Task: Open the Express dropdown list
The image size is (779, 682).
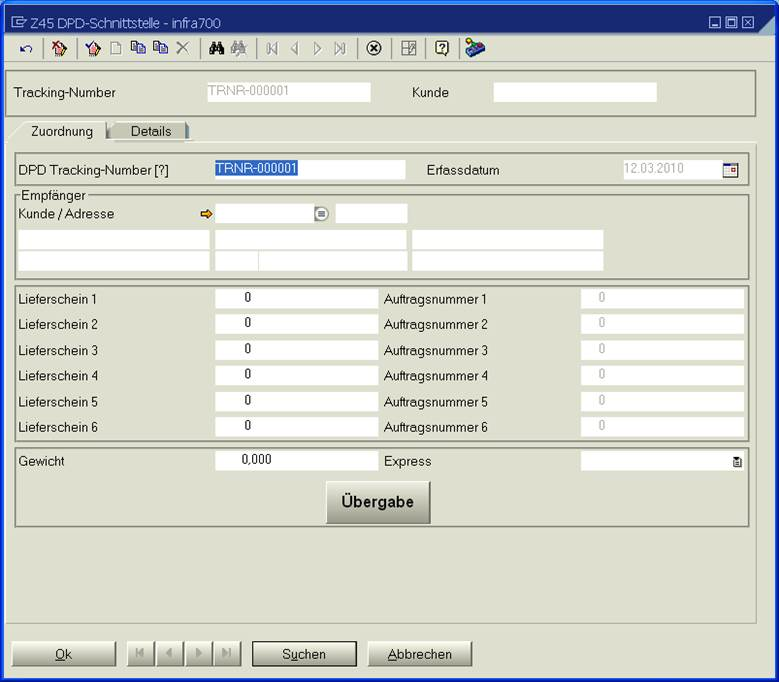Action: tap(737, 462)
